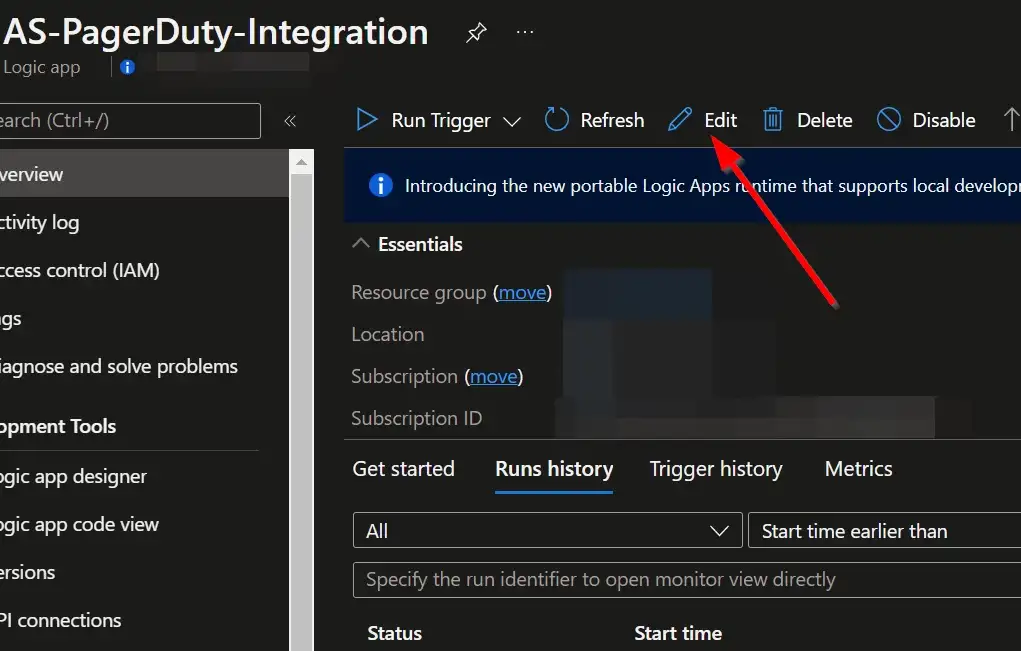Click the Resource group move link
Viewport: 1021px width, 651px height.
coord(522,293)
